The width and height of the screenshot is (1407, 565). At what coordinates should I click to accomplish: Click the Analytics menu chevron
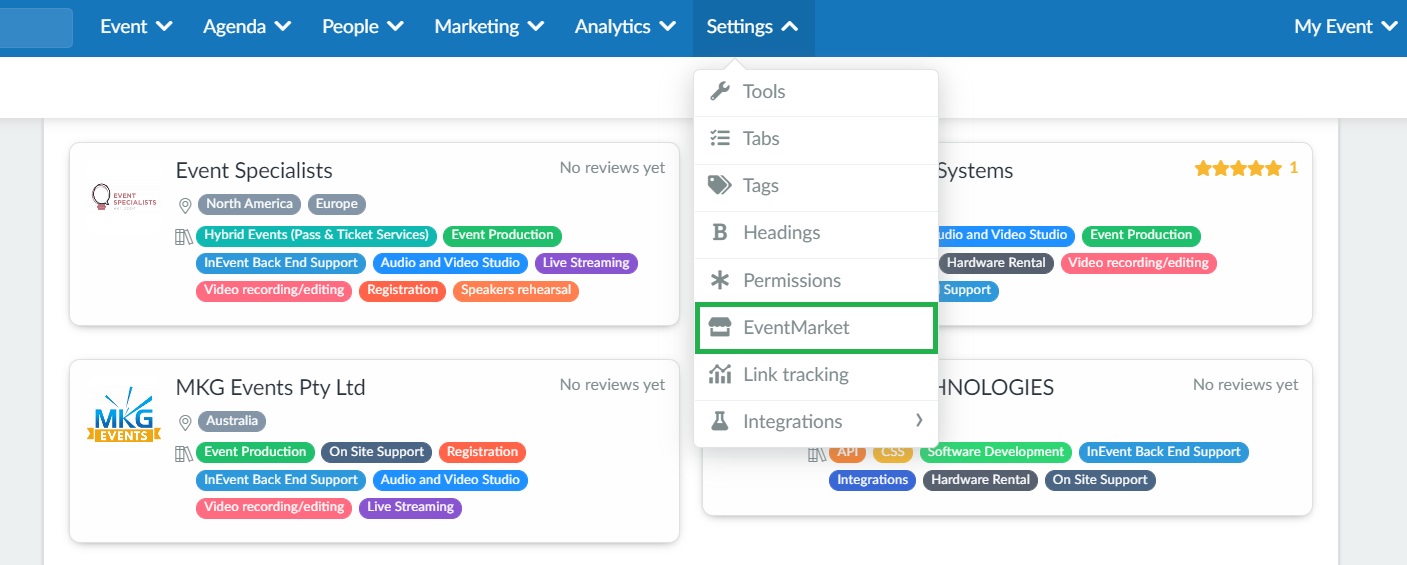668,27
